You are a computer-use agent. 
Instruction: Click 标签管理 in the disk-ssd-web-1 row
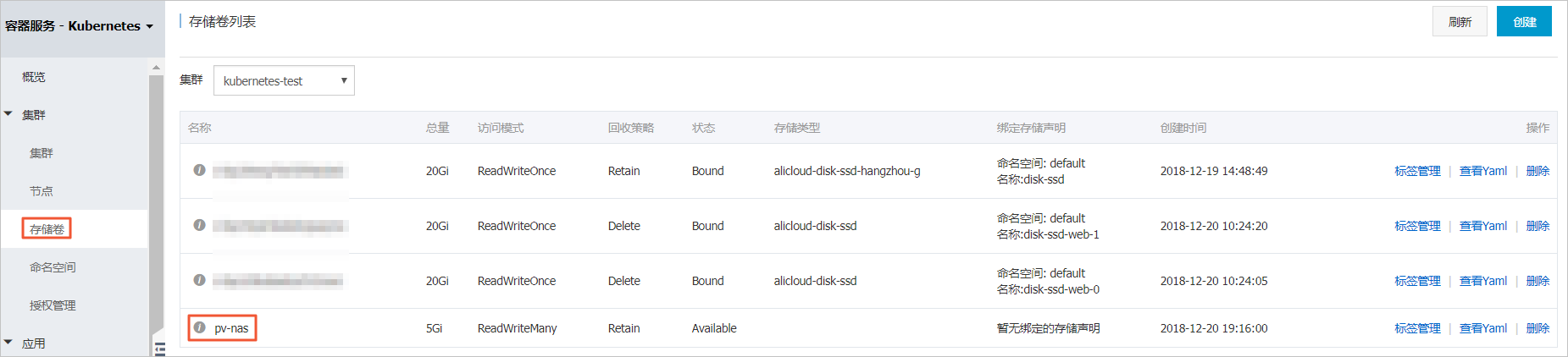1417,226
